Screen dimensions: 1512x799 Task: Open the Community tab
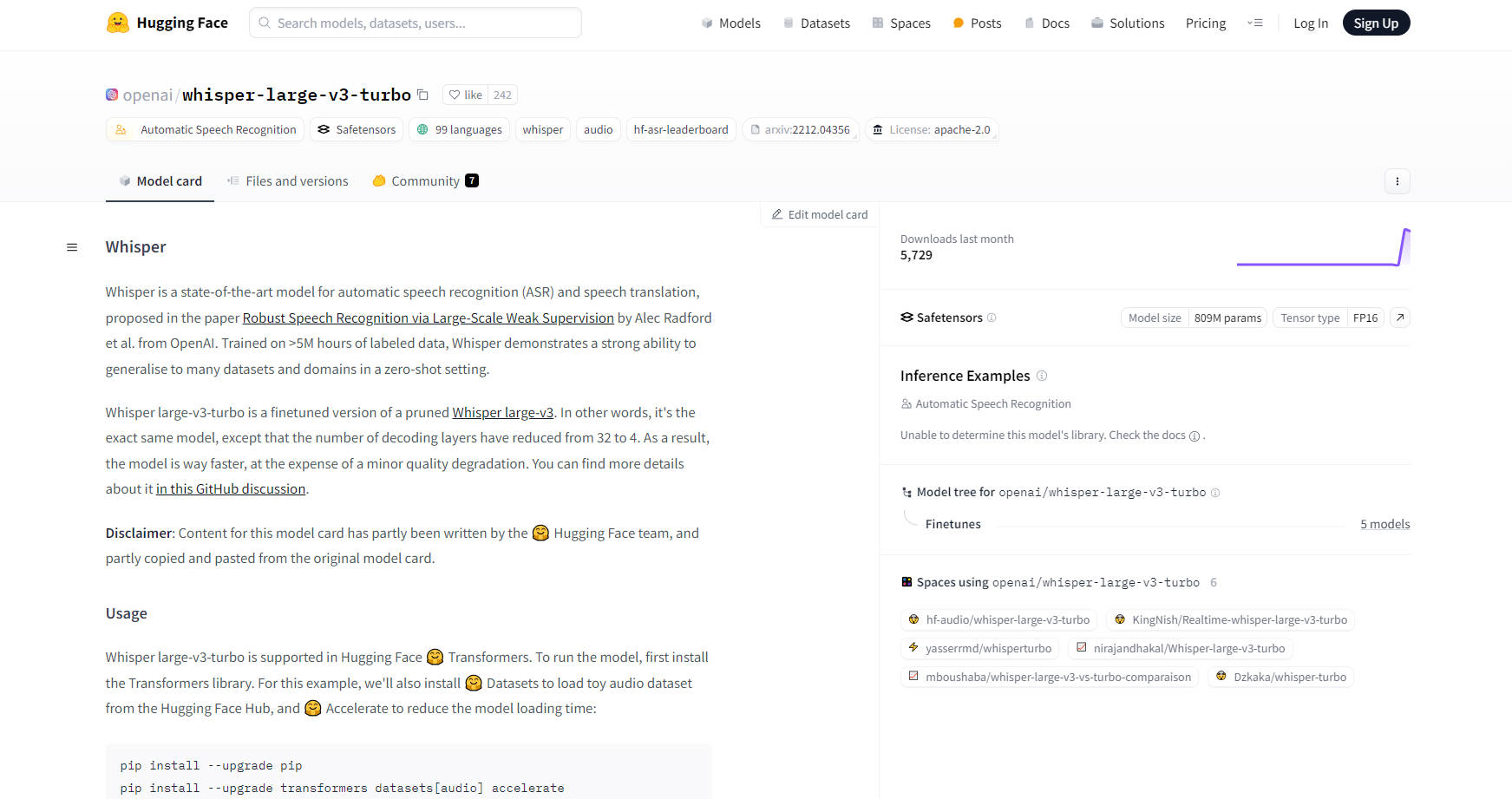click(x=425, y=181)
